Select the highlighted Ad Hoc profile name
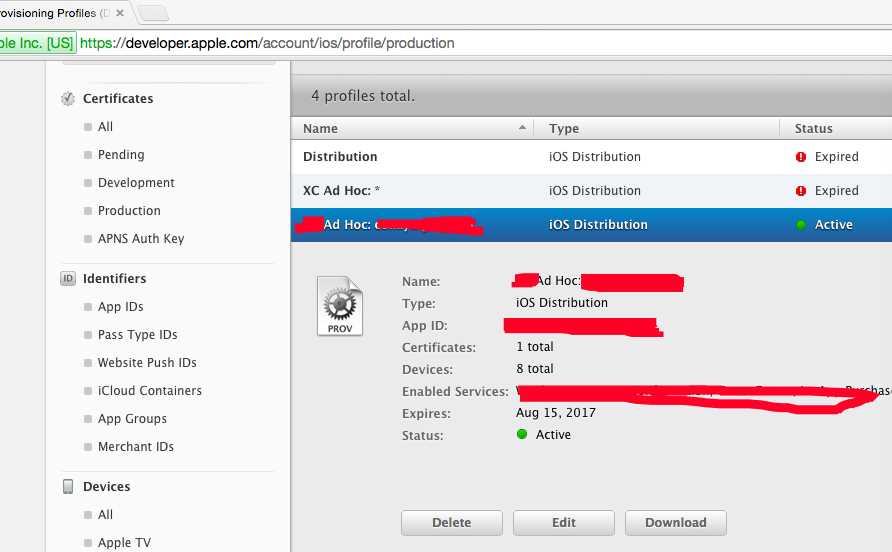Viewport: 892px width, 552px height. tap(389, 225)
